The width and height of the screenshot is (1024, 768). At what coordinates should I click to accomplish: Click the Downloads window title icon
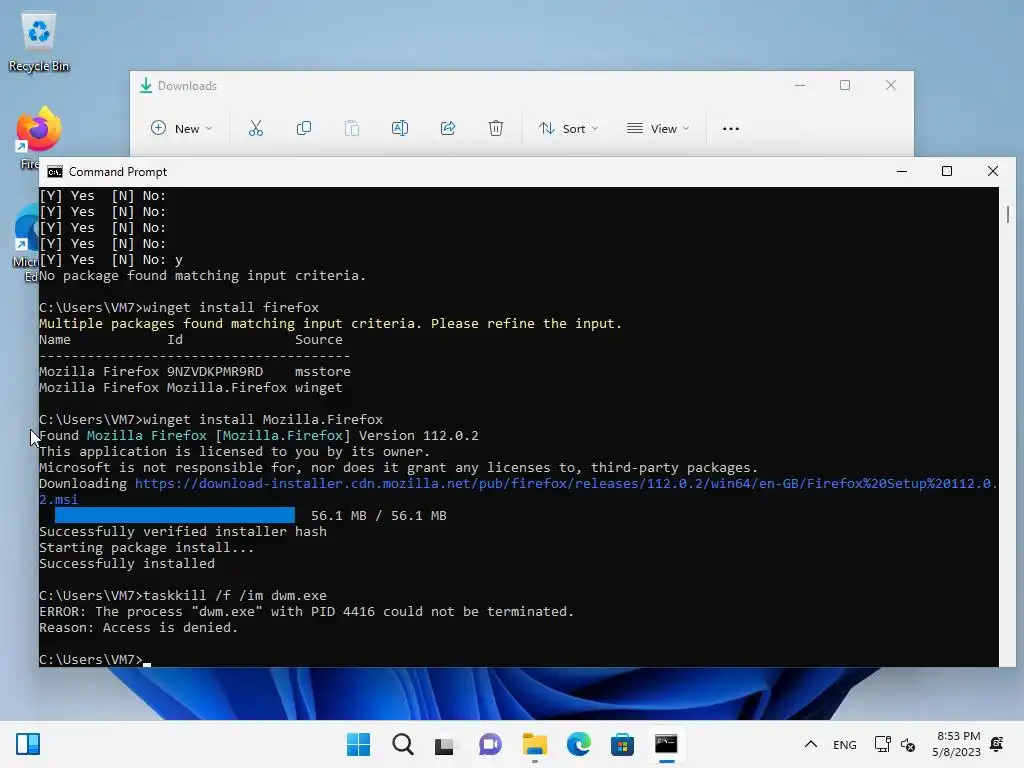(146, 86)
